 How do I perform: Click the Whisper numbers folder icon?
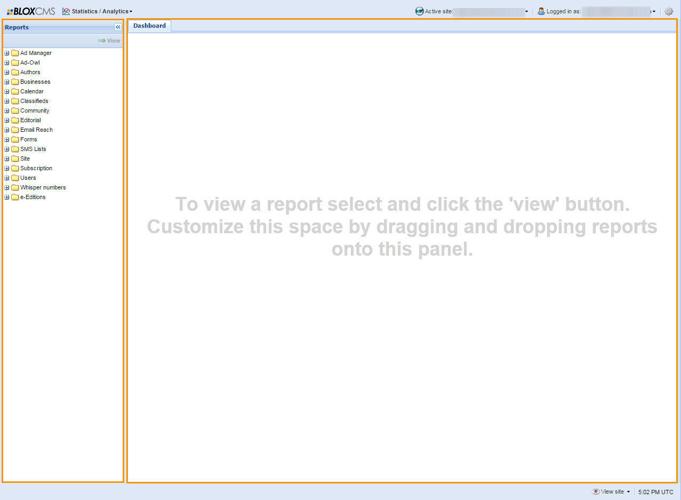click(x=15, y=187)
